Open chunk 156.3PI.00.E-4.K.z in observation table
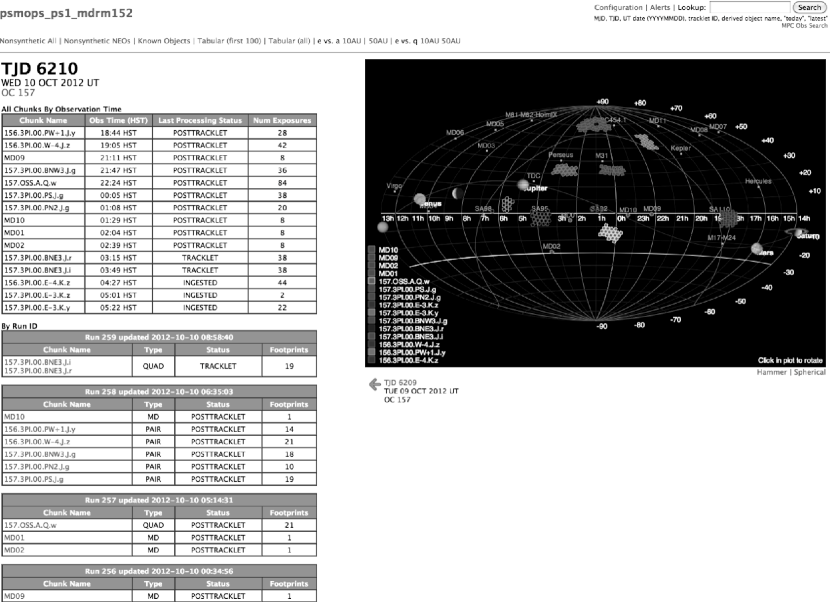Viewport: 830px width, 602px height. [x=37, y=283]
